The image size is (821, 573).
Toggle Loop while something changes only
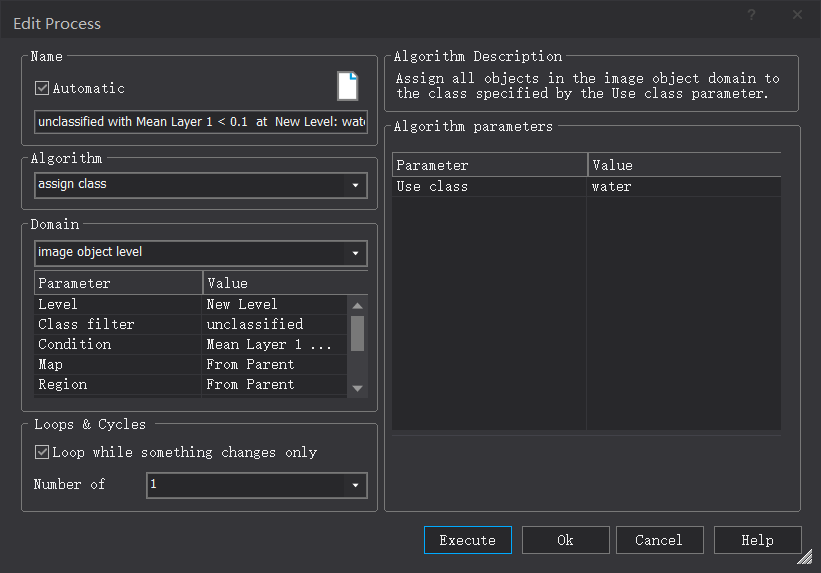coord(42,452)
